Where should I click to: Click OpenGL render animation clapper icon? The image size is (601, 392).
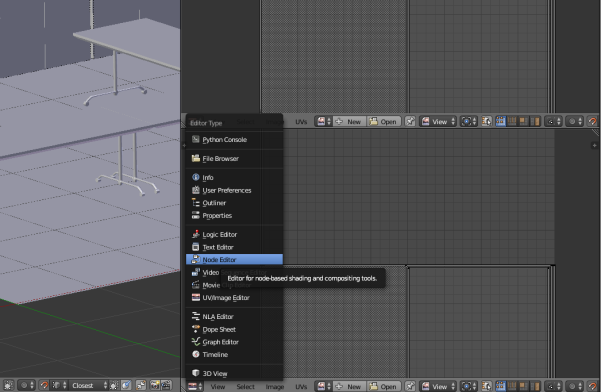click(x=166, y=385)
